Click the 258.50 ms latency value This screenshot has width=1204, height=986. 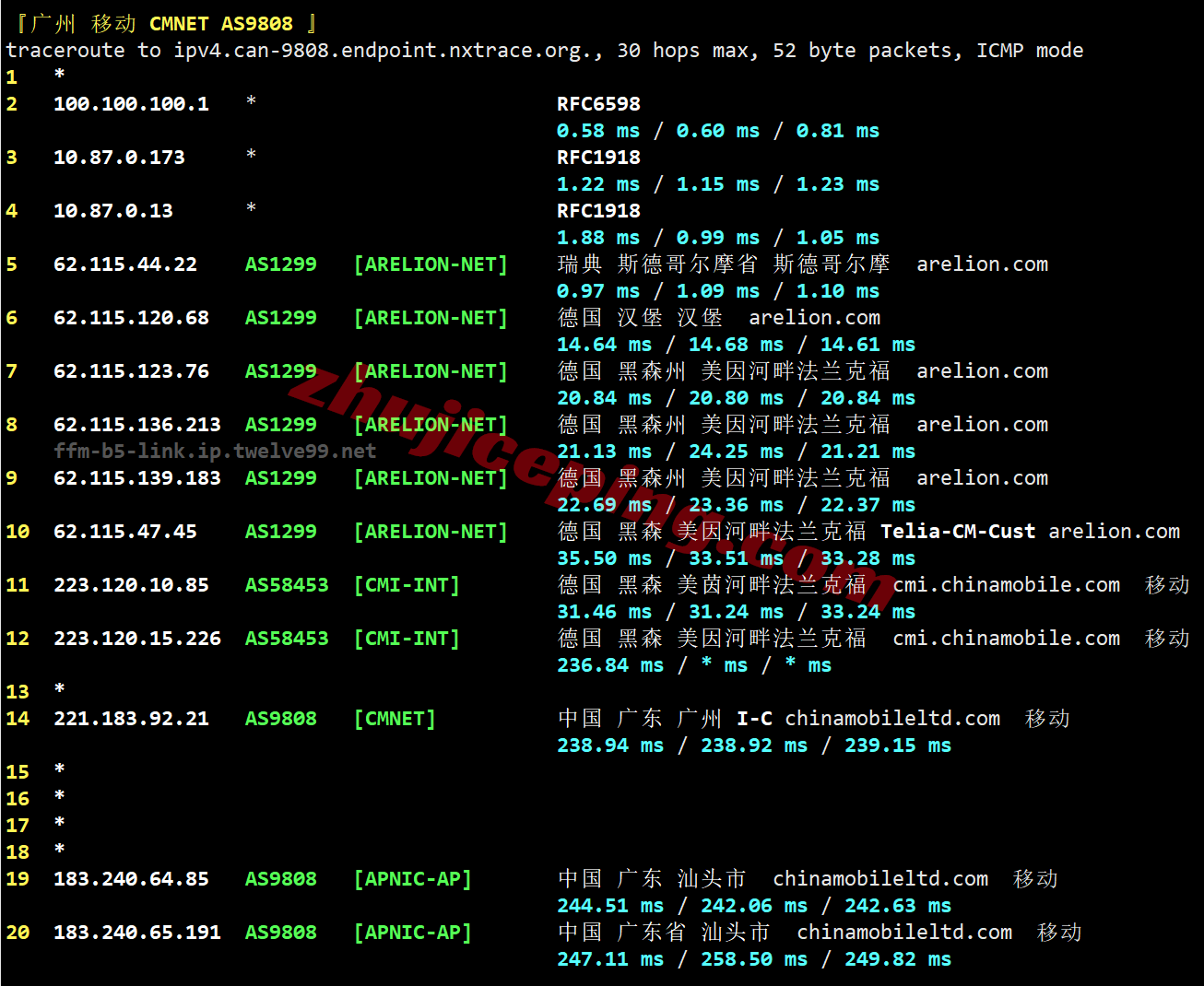tap(753, 959)
